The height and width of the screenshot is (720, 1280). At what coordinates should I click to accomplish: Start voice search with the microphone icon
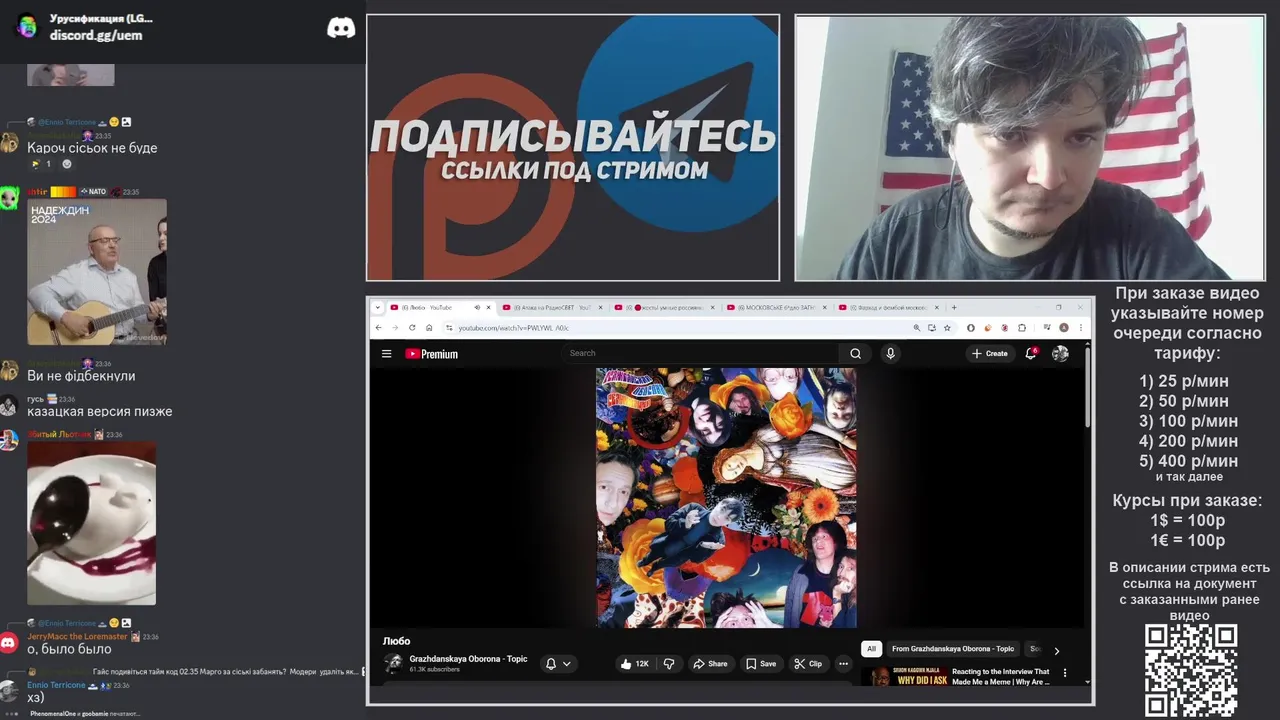890,353
